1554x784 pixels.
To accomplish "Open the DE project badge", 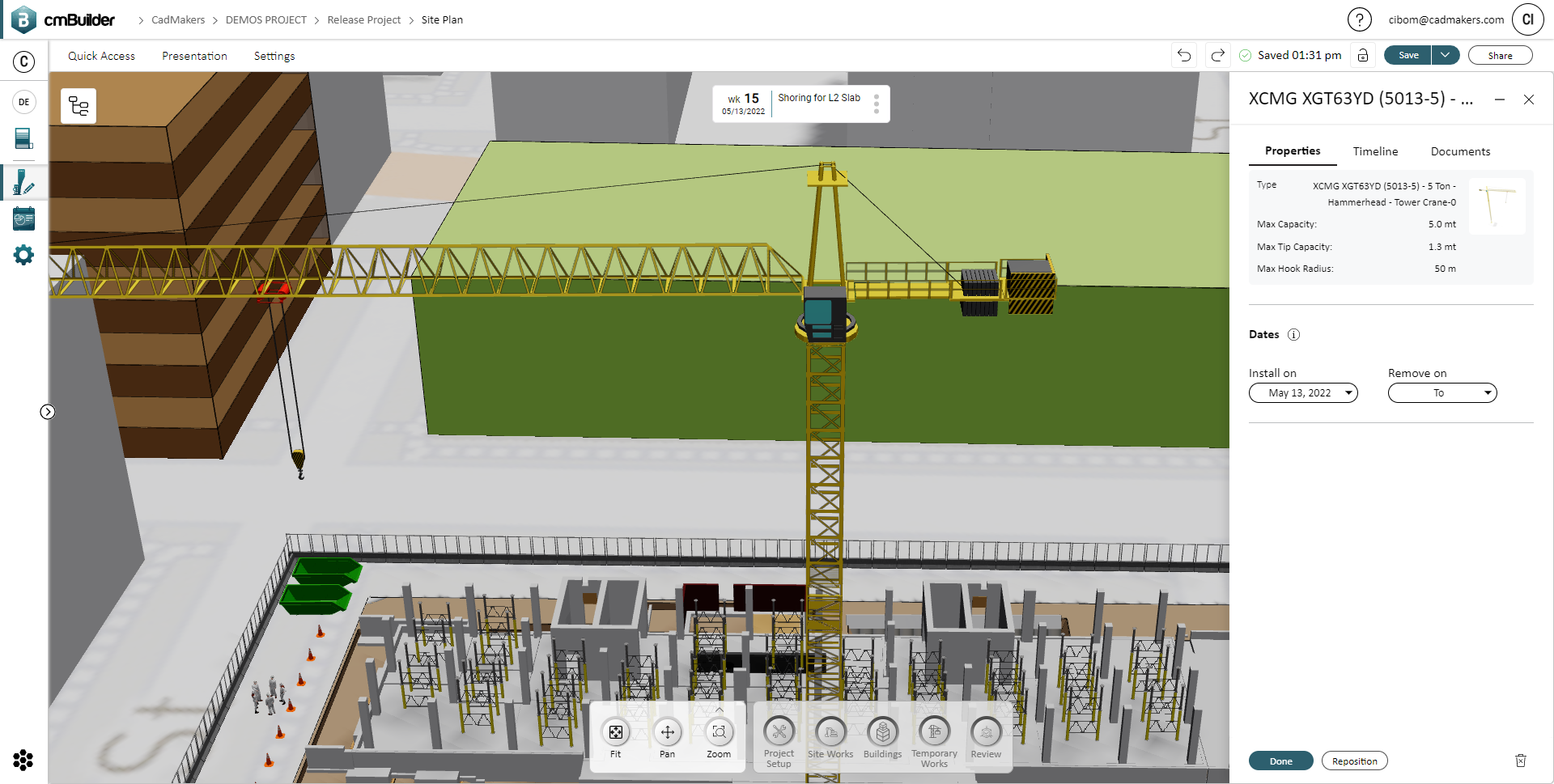I will (x=24, y=102).
